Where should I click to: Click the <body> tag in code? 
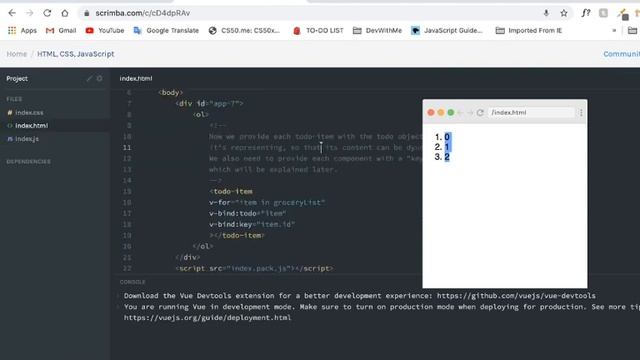click(171, 93)
